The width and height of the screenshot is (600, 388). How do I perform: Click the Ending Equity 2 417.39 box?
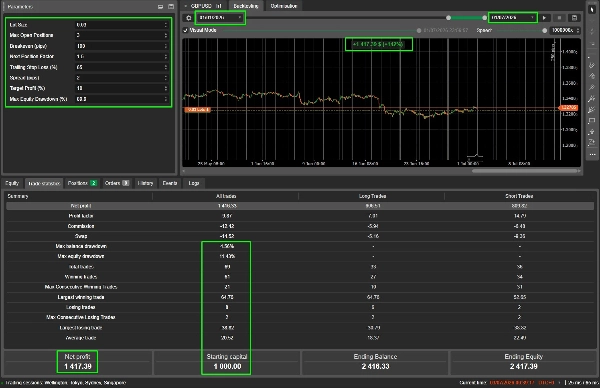tap(523, 362)
